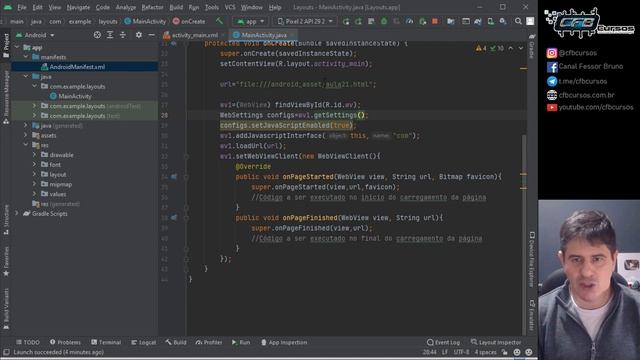The height and width of the screenshot is (360, 640).
Task: Open the App Inspection tool window
Action: (x=284, y=342)
